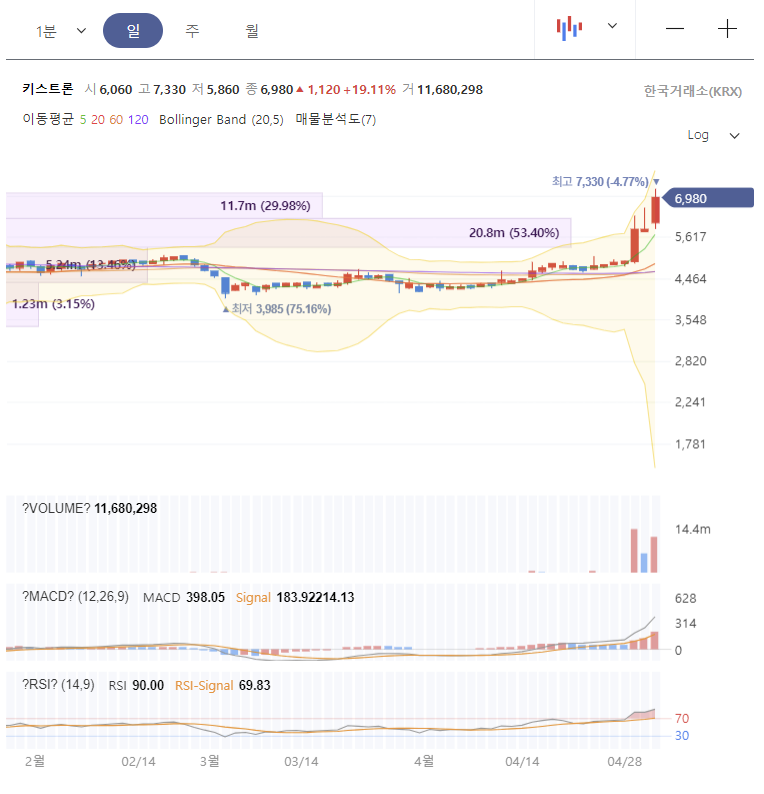The width and height of the screenshot is (764, 794).
Task: Open 매물분석도(7) indicator settings
Action: (336, 120)
